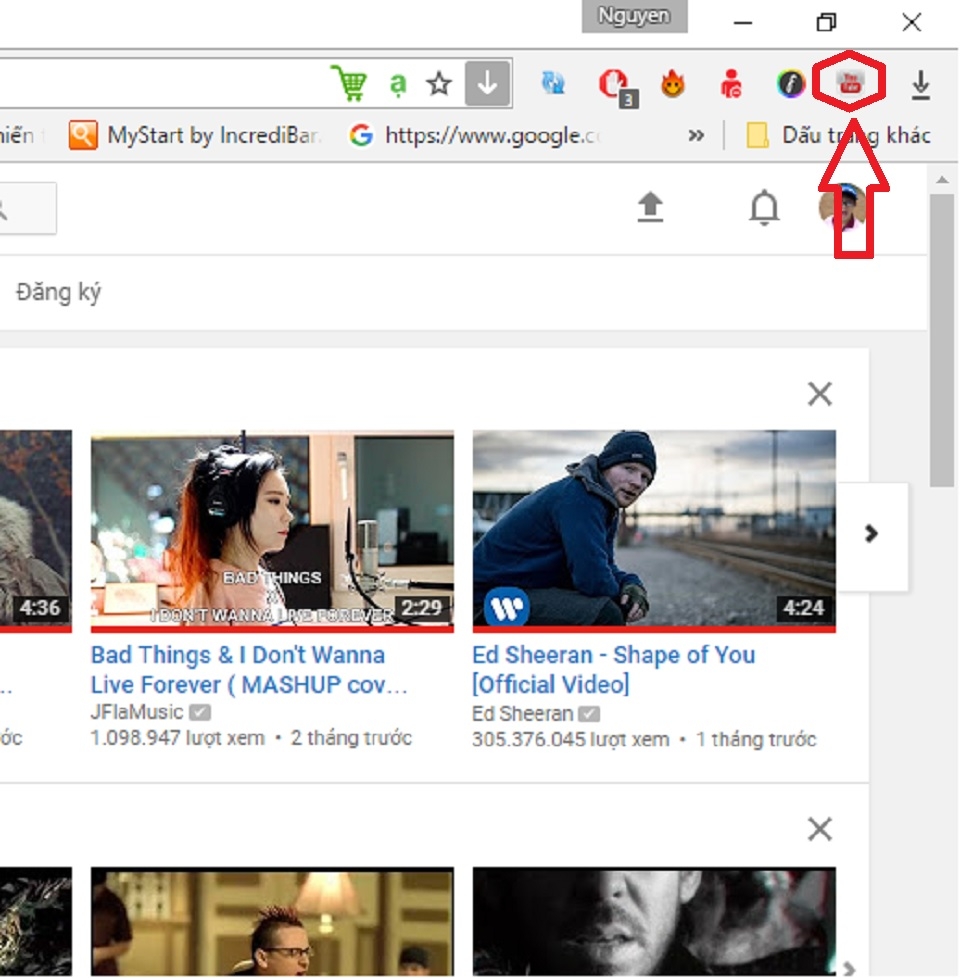Click the green 'ạ' Vietnamese input icon
Screen dimensions: 960x978
pyautogui.click(x=398, y=84)
